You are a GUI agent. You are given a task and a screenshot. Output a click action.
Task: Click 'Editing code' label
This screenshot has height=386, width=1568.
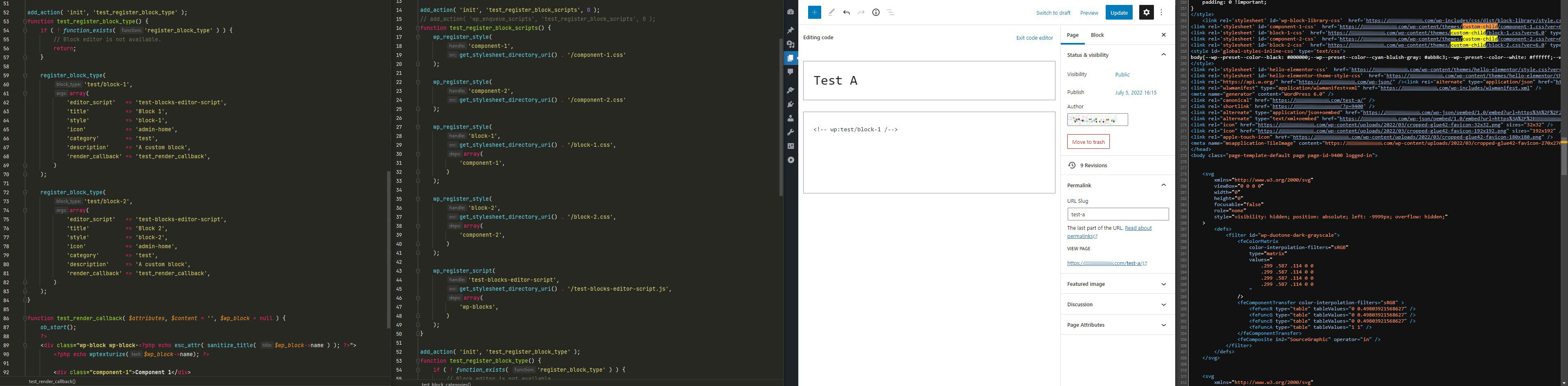pos(818,38)
